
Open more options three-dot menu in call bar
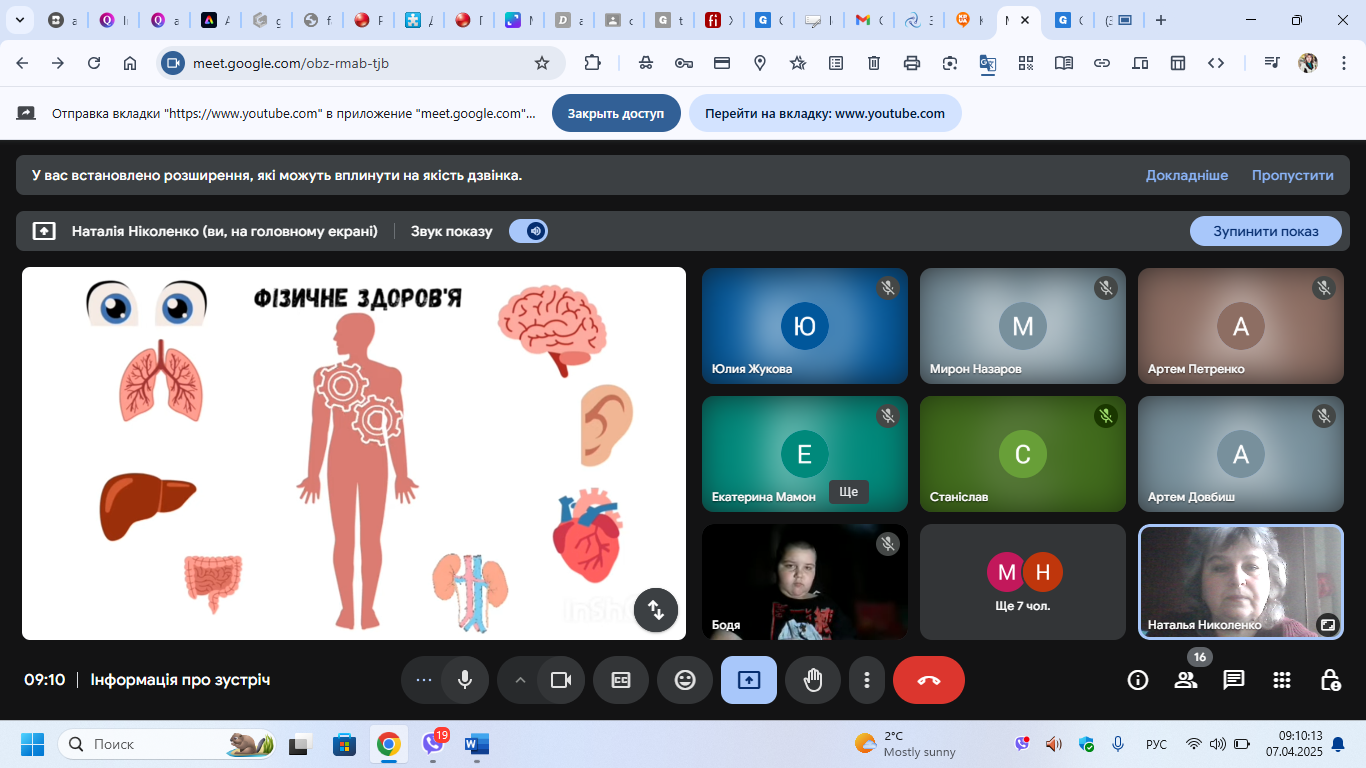click(x=866, y=680)
